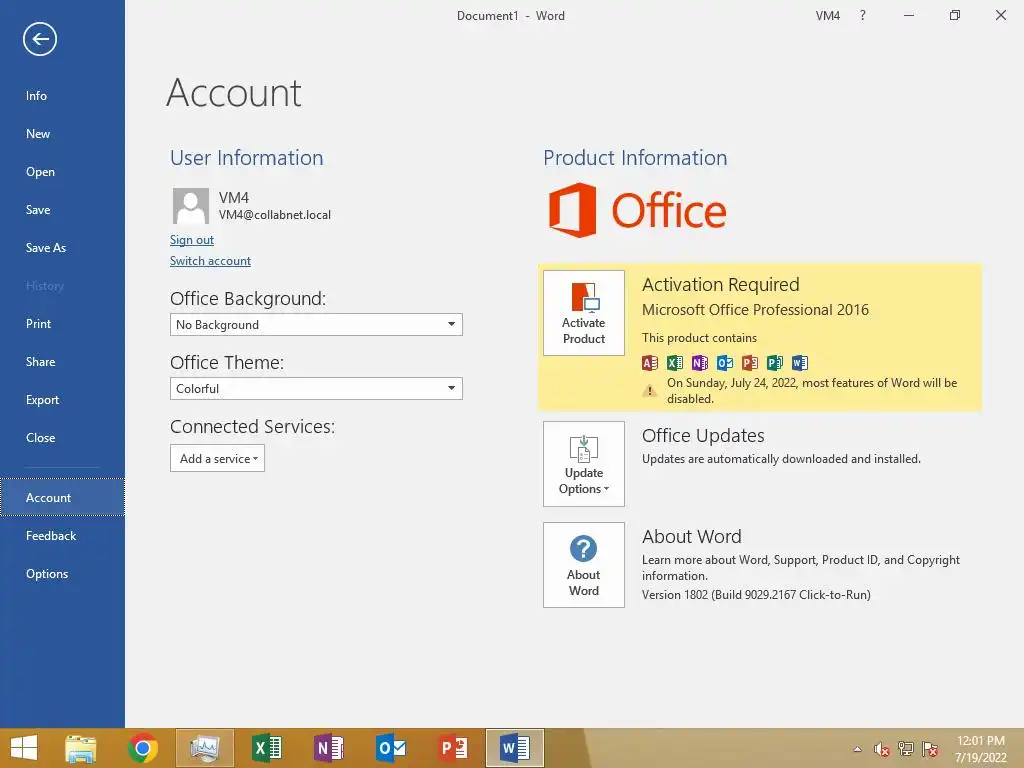
Task: Open the Feedback page
Action: [x=51, y=536]
